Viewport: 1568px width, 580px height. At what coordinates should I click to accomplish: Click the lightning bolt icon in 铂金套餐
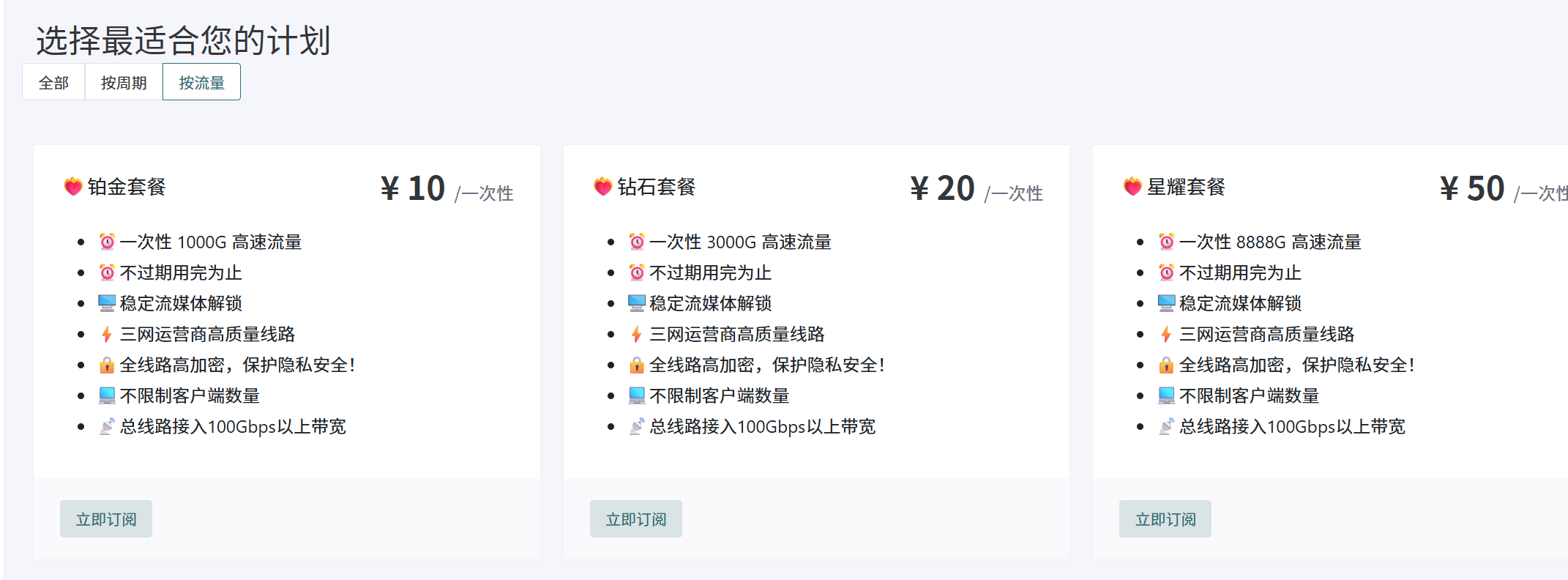pyautogui.click(x=107, y=334)
